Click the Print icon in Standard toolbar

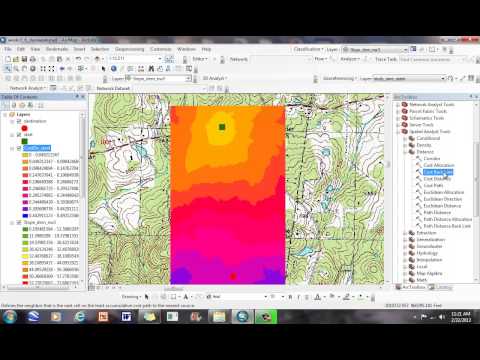33,59
